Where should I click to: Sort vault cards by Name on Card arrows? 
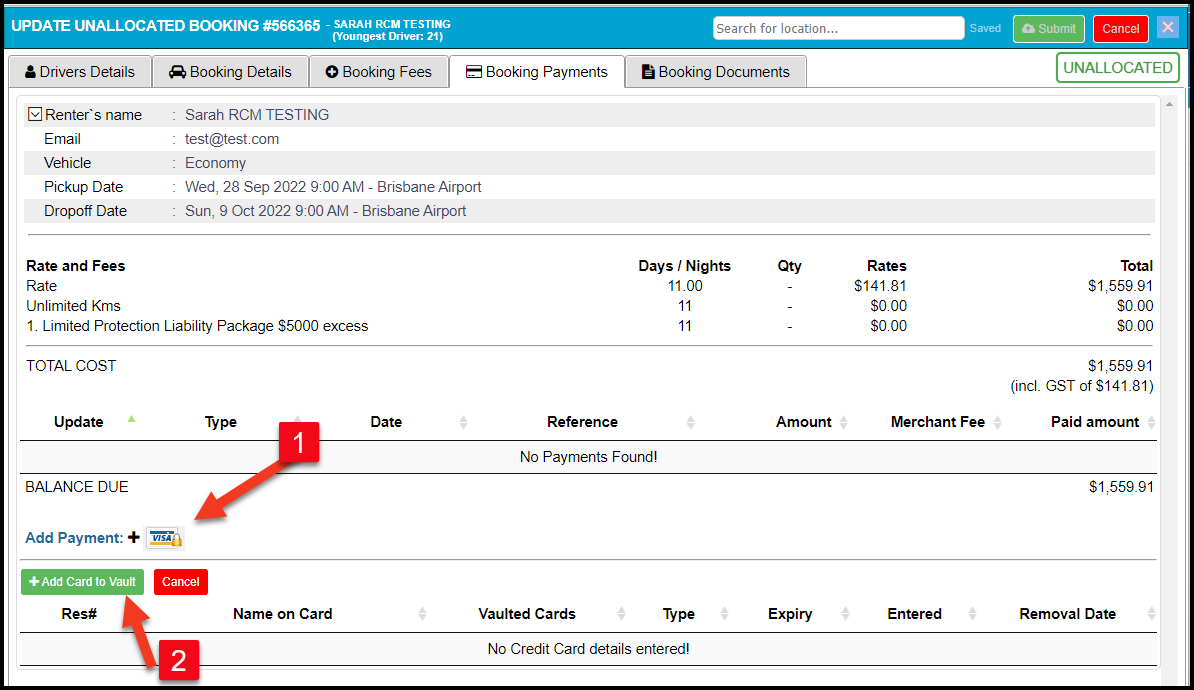click(423, 614)
